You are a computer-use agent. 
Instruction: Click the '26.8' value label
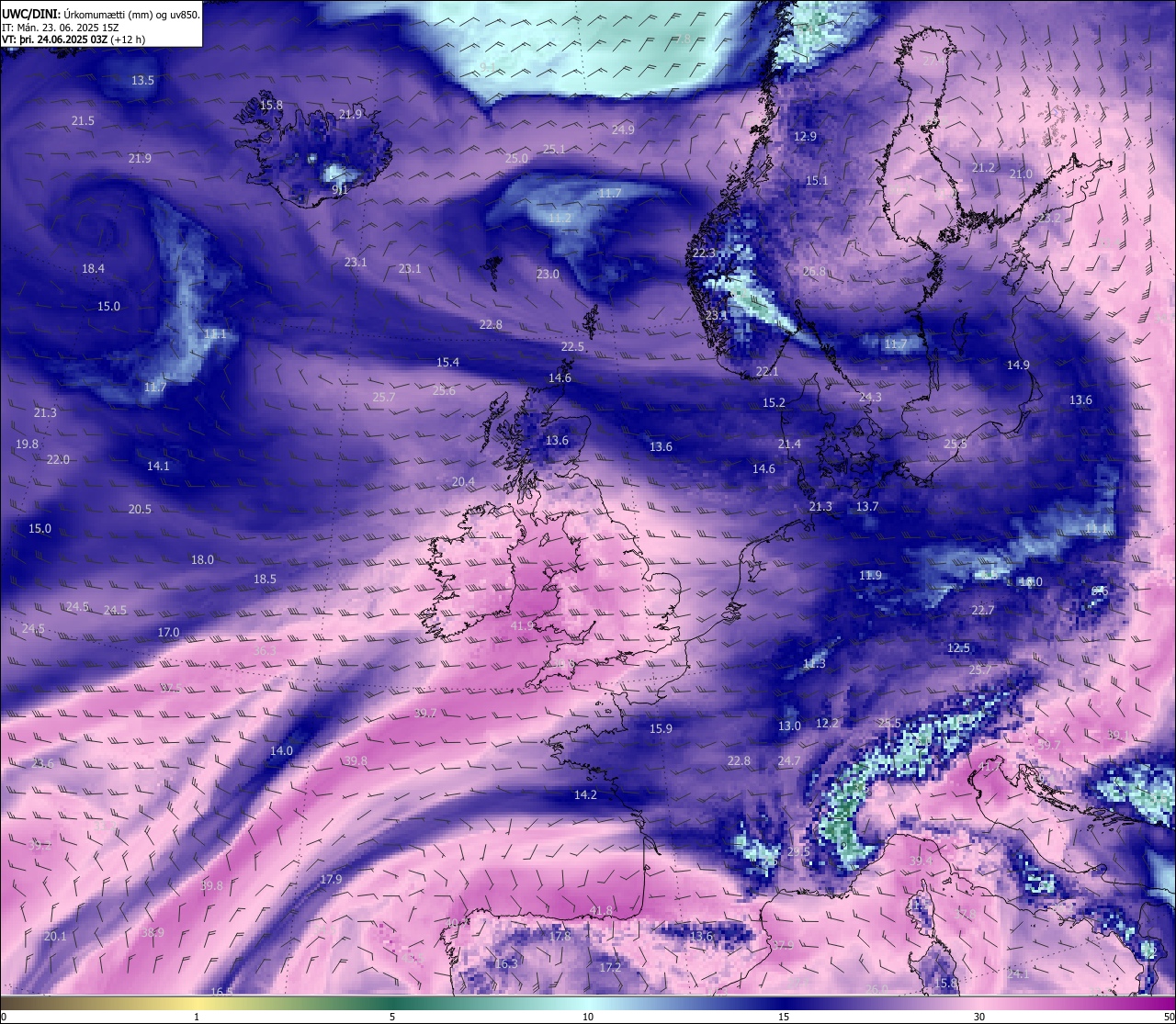814,272
